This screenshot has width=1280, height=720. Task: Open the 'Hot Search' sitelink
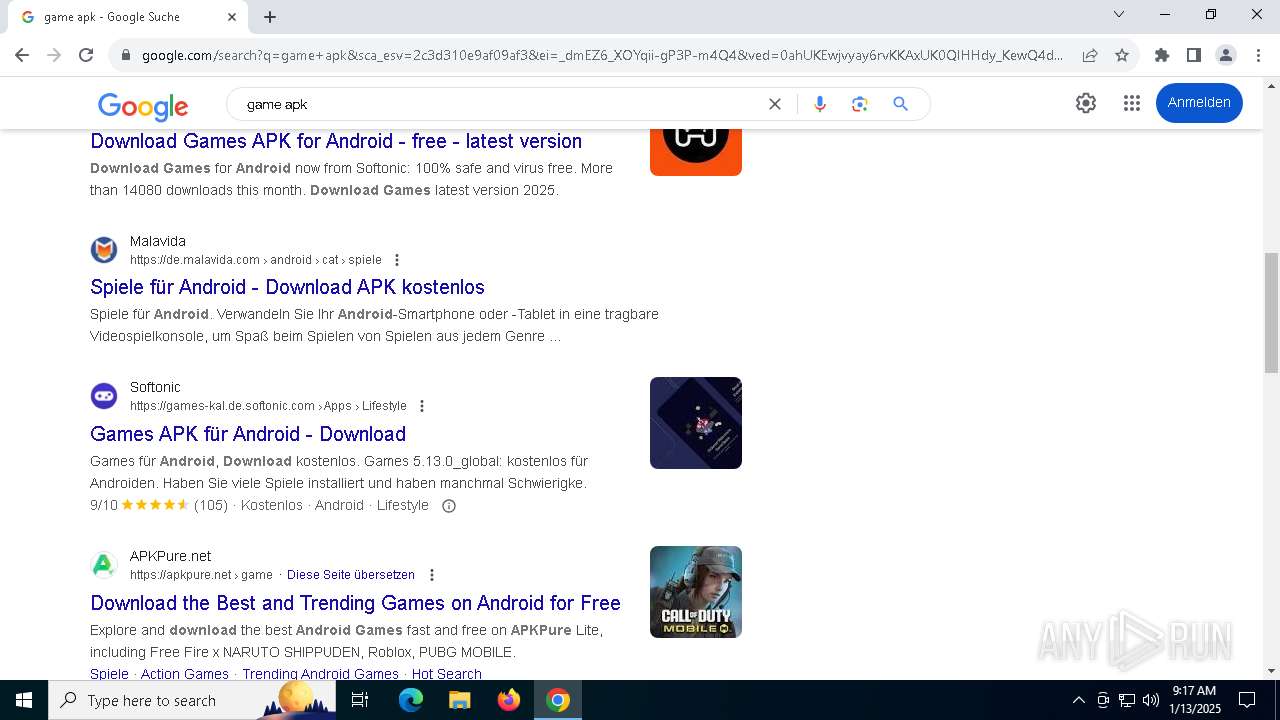[447, 674]
